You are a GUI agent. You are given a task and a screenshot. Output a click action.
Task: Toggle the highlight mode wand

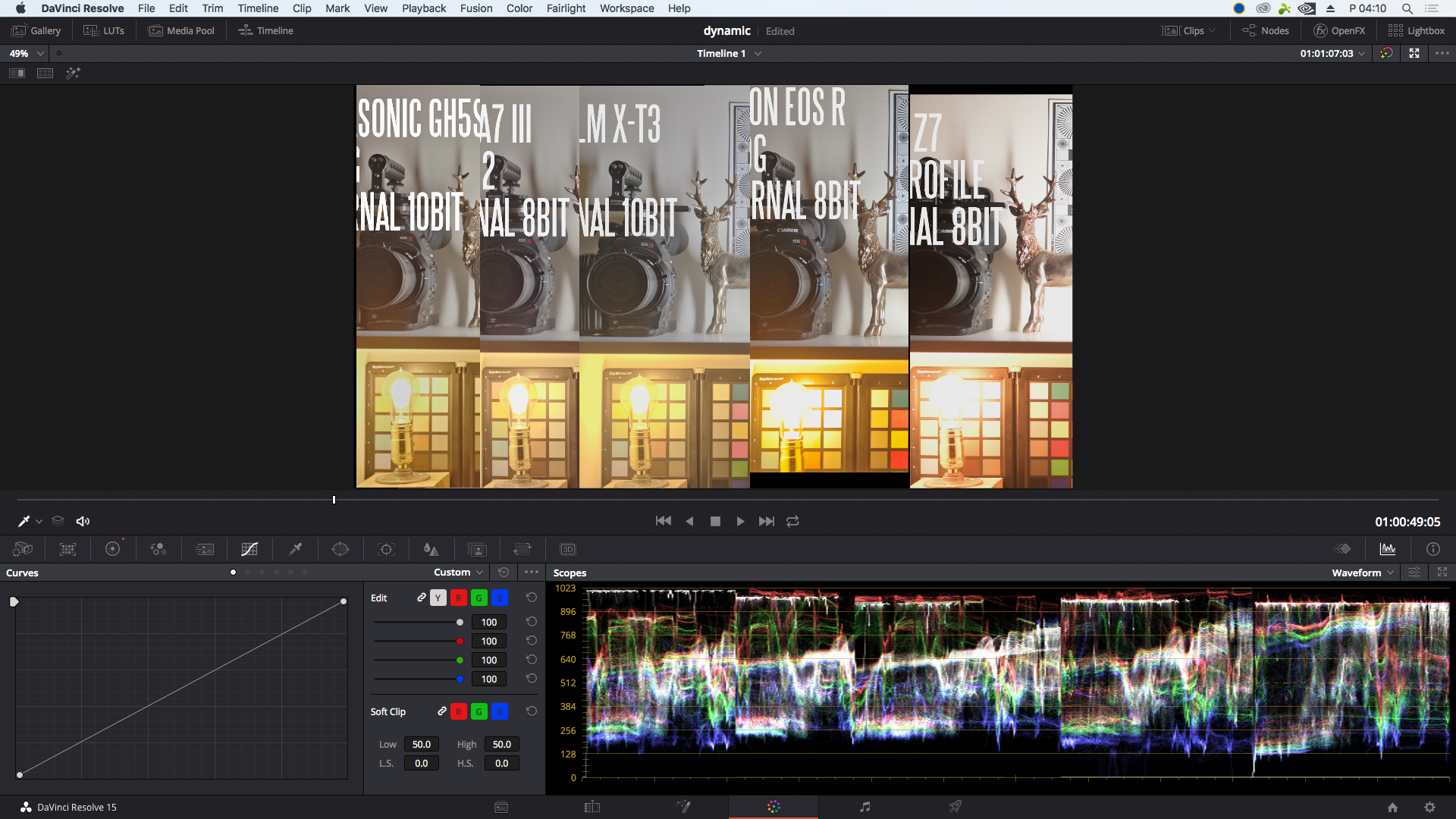73,73
